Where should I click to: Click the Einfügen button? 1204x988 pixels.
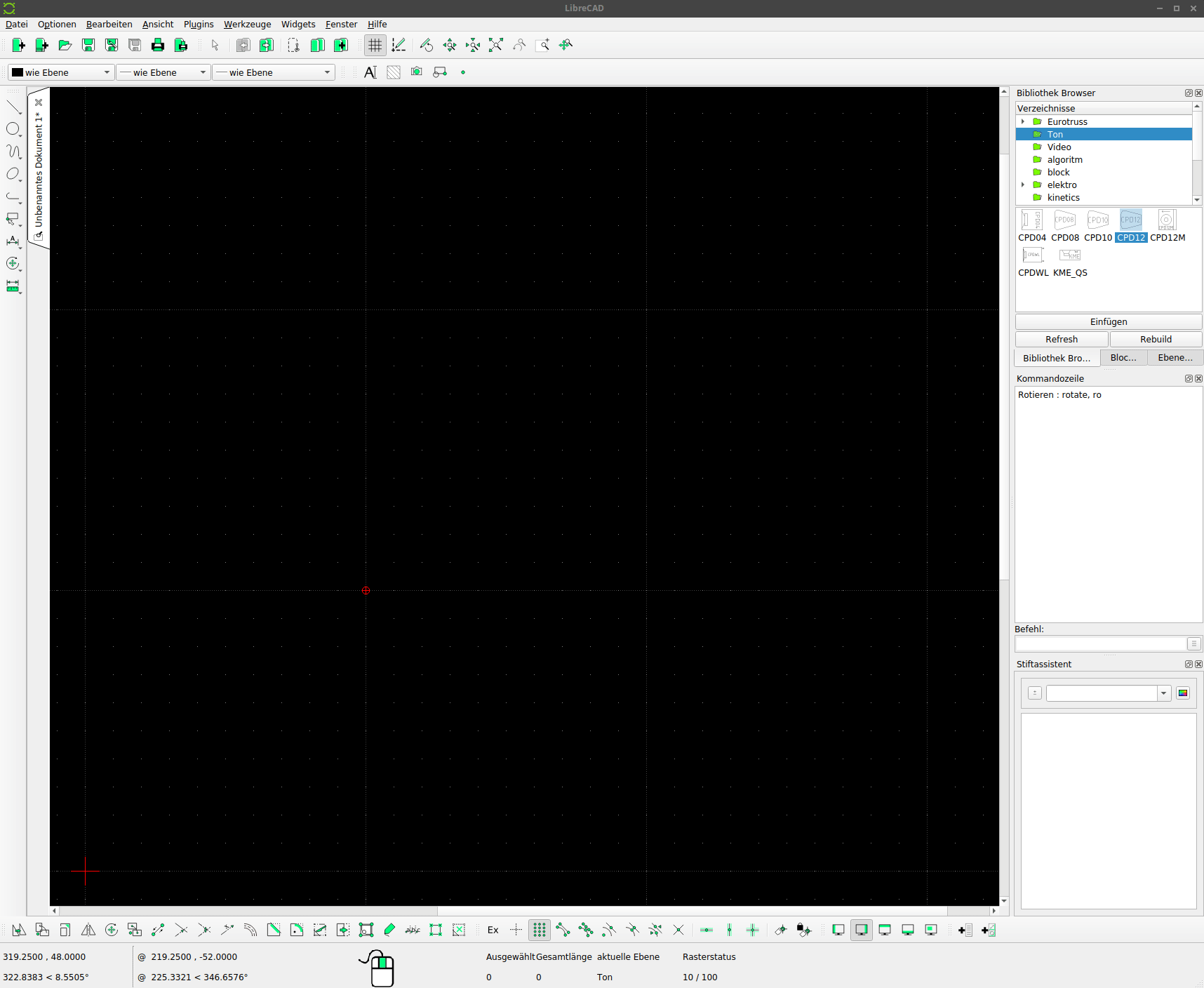pyautogui.click(x=1108, y=321)
